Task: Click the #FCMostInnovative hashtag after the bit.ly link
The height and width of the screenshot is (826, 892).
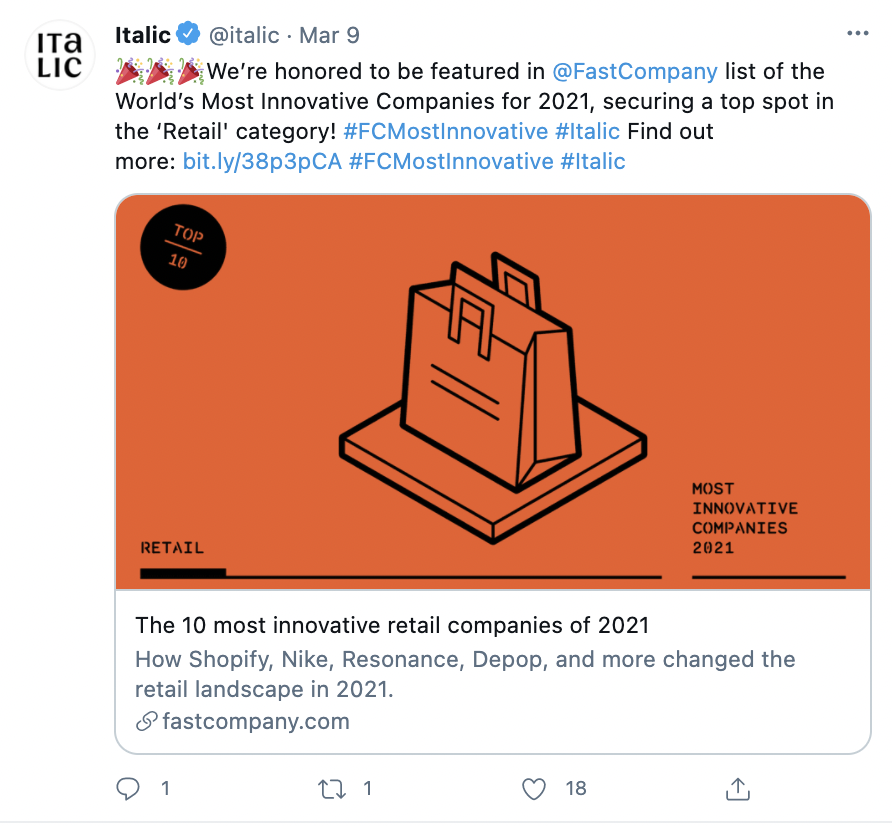Action: click(450, 161)
